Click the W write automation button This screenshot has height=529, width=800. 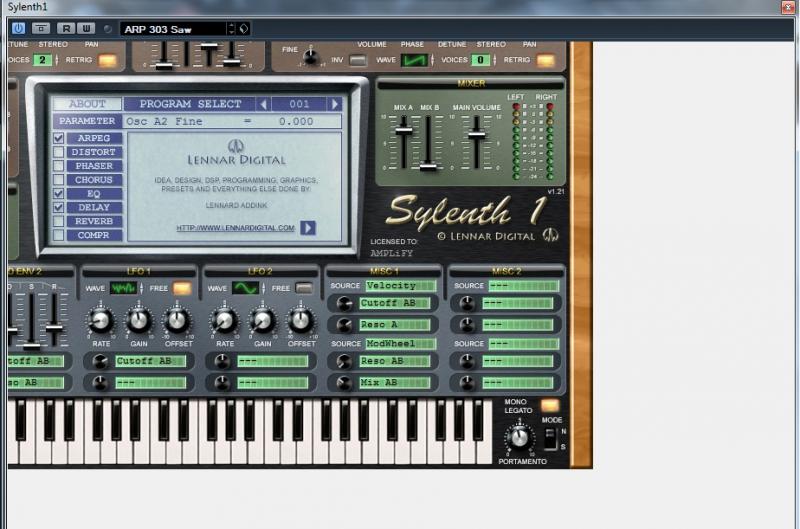coord(86,29)
